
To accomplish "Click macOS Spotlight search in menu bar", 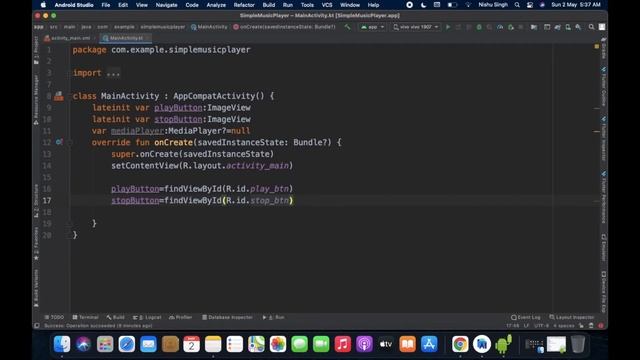I will 517,5.
